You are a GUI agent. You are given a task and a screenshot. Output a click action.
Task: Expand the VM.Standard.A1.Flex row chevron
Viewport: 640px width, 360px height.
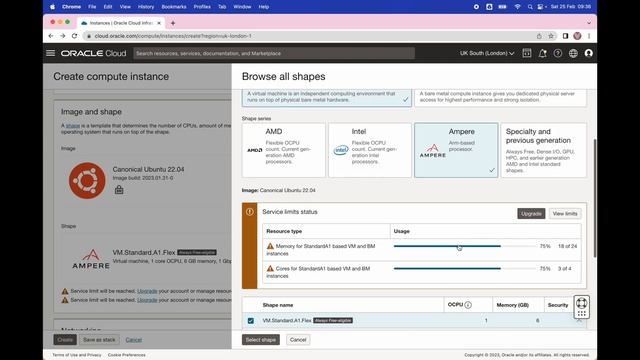coord(579,321)
